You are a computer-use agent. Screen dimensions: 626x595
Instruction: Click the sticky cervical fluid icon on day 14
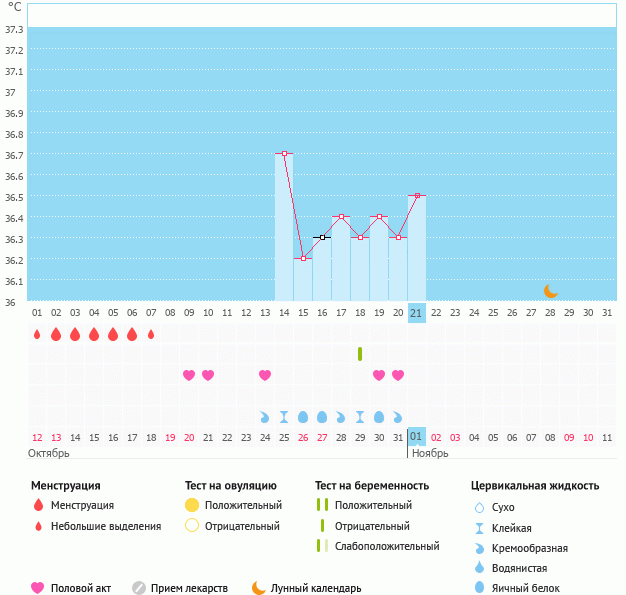[x=284, y=416]
